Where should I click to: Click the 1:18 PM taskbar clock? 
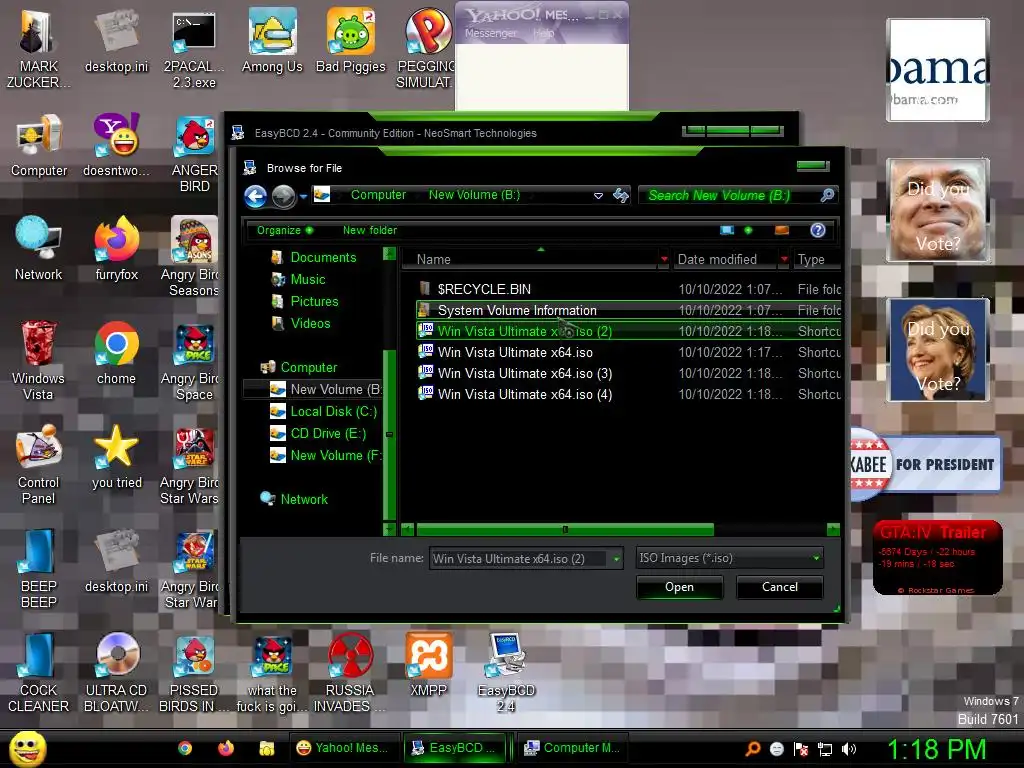pos(936,749)
